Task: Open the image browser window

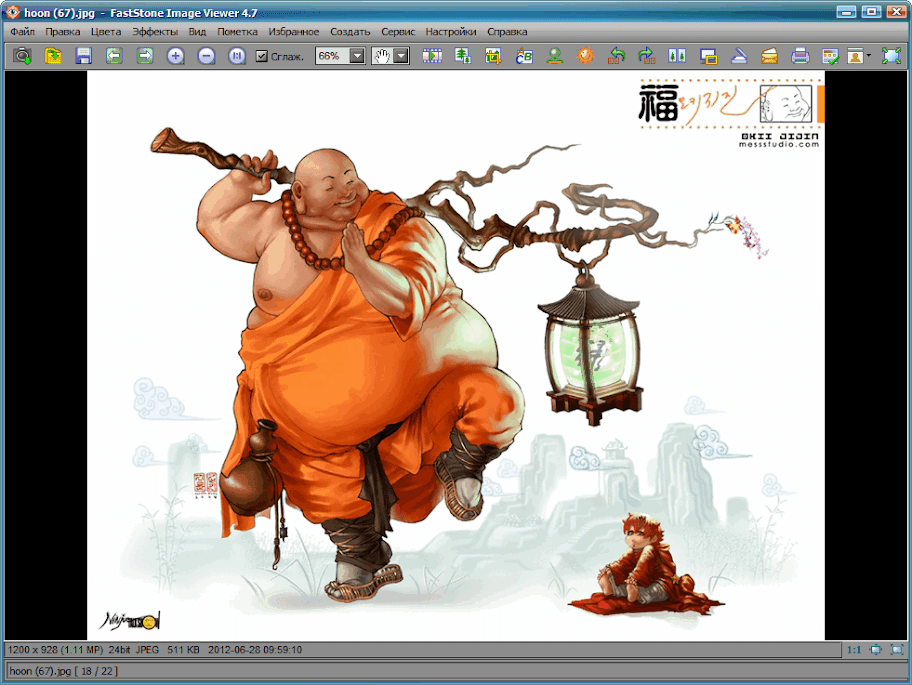Action: pyautogui.click(x=22, y=56)
